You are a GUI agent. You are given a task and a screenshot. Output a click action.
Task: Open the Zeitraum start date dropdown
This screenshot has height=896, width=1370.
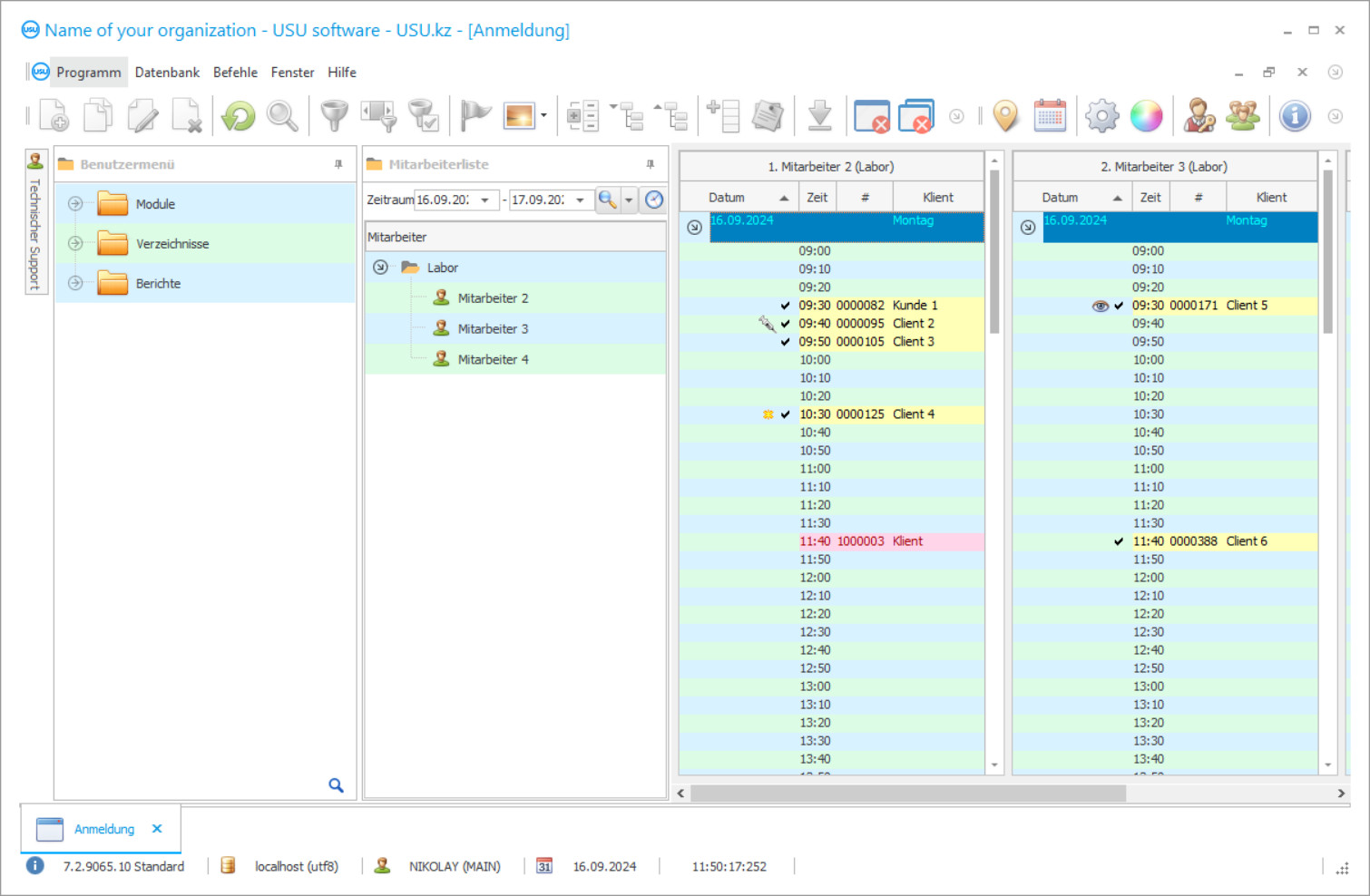[x=486, y=200]
